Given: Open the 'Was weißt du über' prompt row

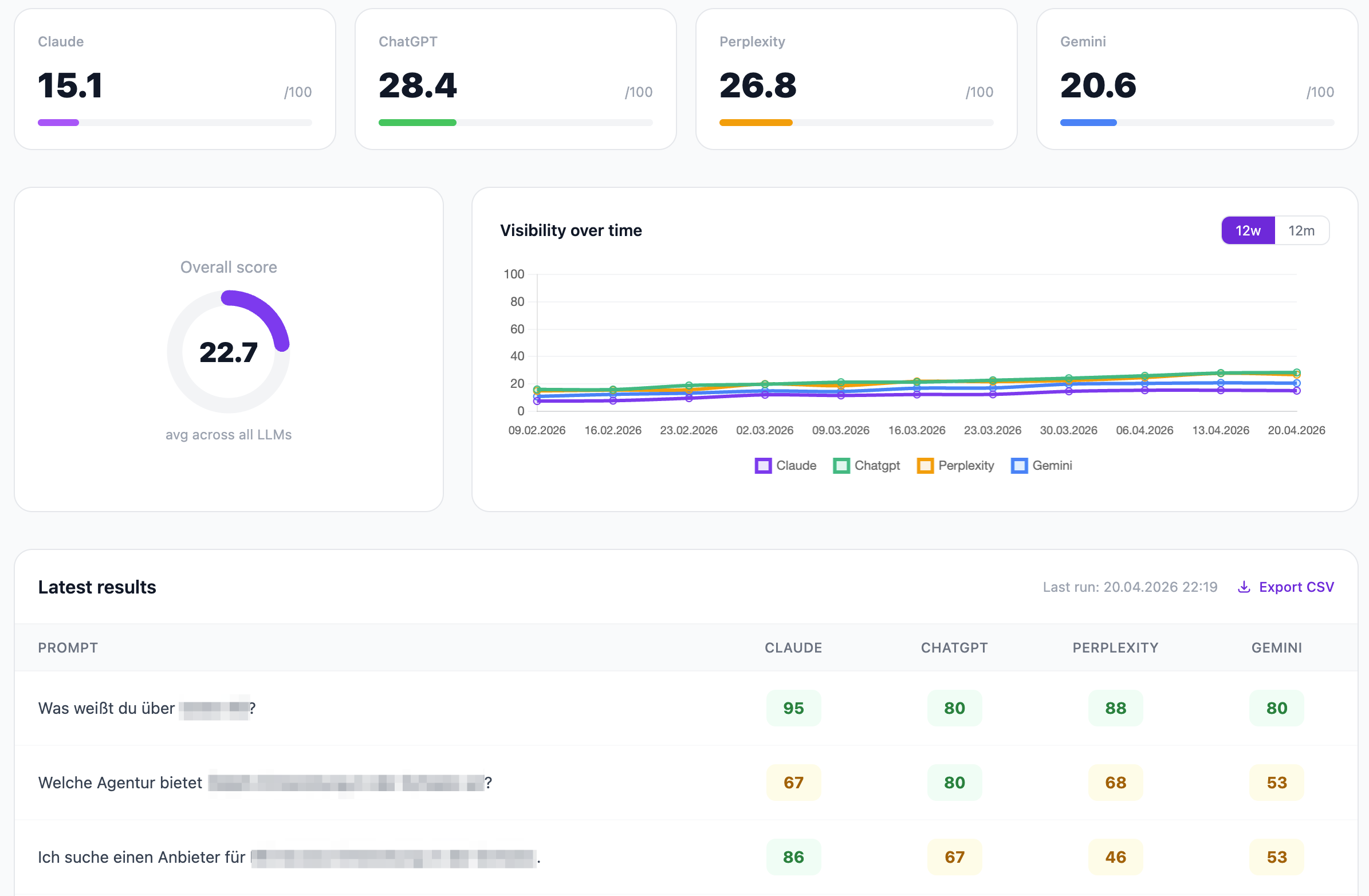Looking at the screenshot, I should 686,709.
